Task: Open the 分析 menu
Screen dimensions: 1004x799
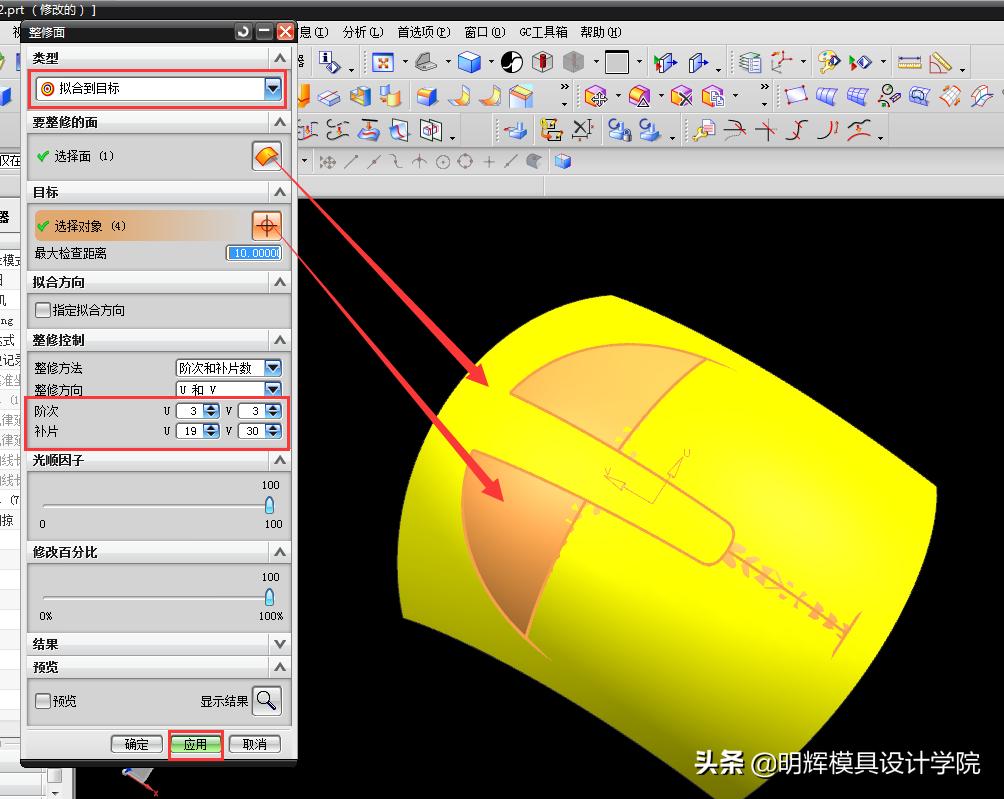Action: pos(361,32)
